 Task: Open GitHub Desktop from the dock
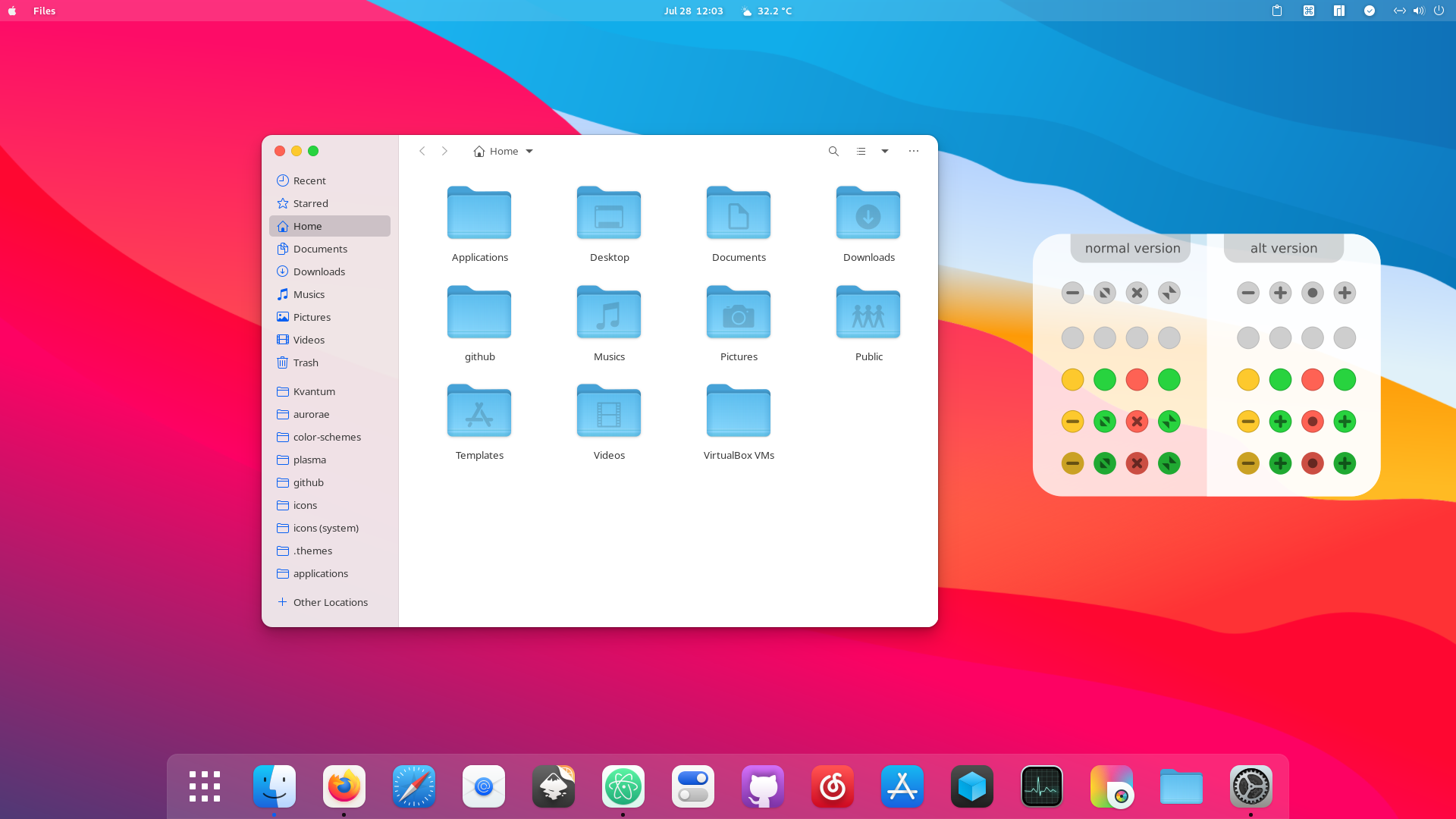[x=763, y=786]
